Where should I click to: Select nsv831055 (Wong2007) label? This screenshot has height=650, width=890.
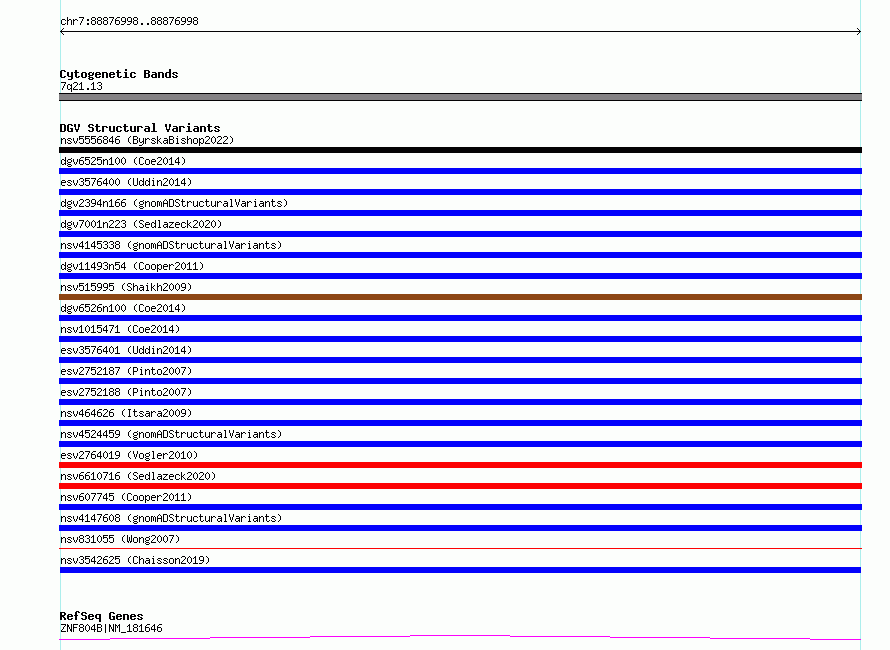tap(120, 539)
